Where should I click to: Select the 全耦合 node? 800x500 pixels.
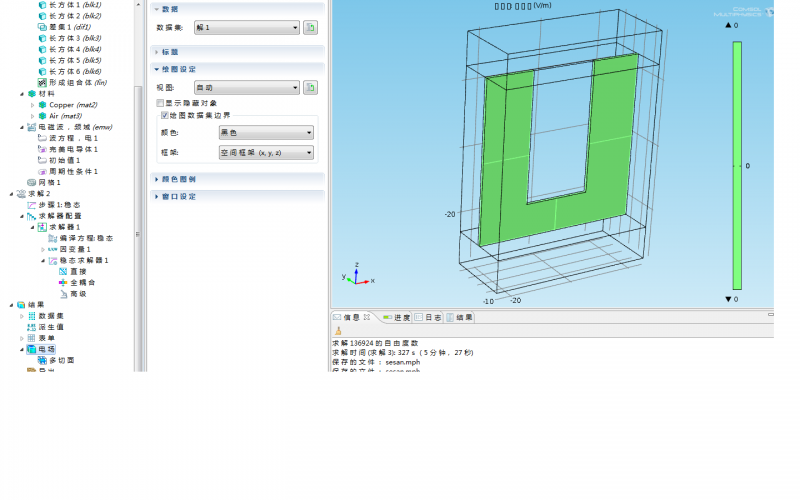click(x=77, y=282)
